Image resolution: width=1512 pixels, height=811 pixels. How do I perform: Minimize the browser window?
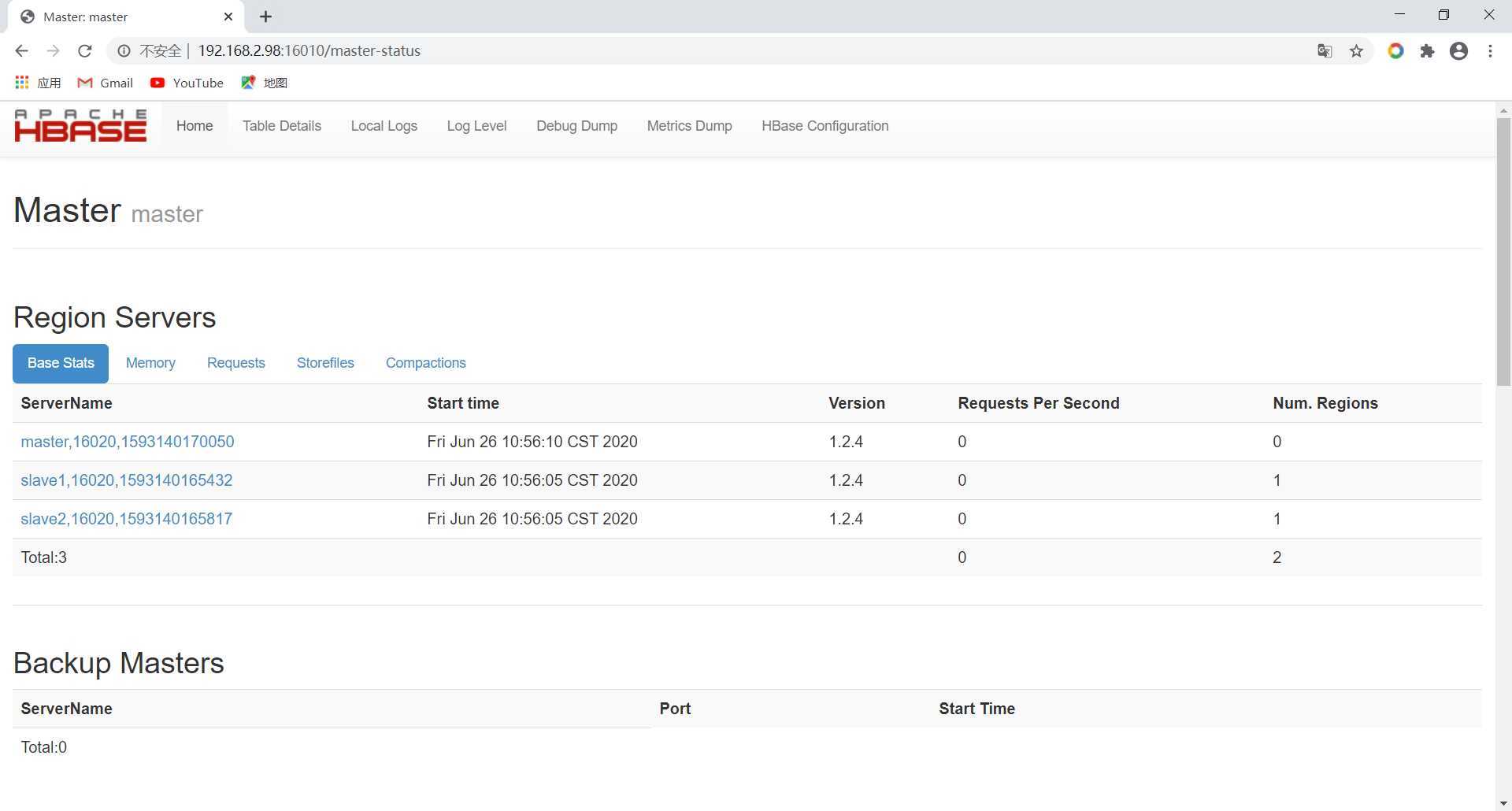point(1399,15)
